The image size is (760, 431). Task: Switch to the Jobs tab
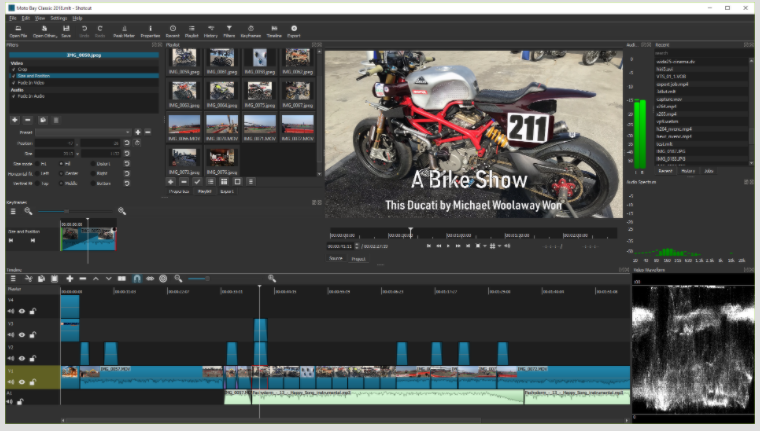[x=709, y=171]
